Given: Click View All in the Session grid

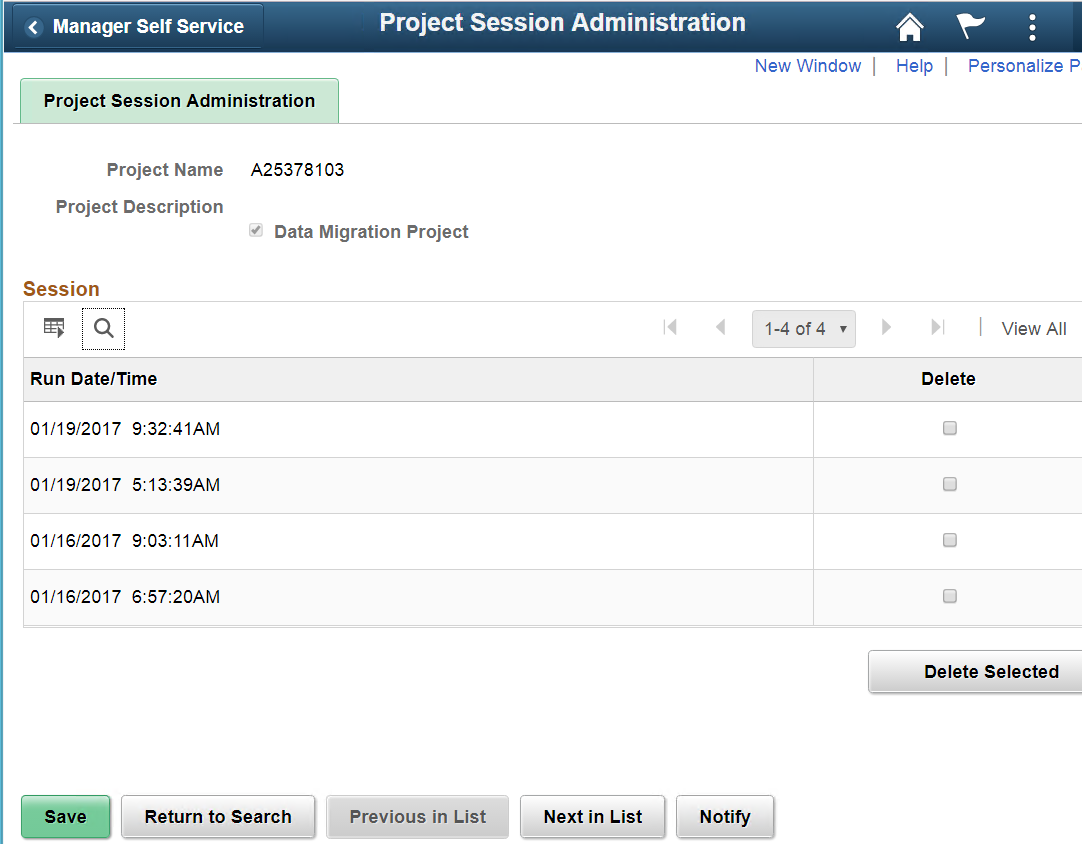Looking at the screenshot, I should 1034,329.
